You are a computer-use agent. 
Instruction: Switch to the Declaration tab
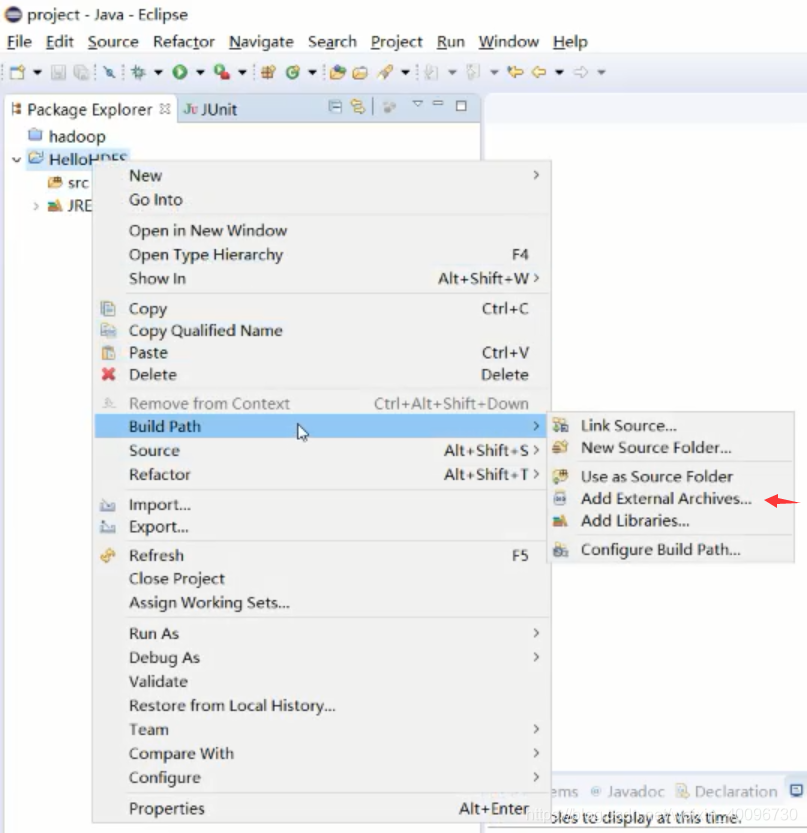click(726, 792)
